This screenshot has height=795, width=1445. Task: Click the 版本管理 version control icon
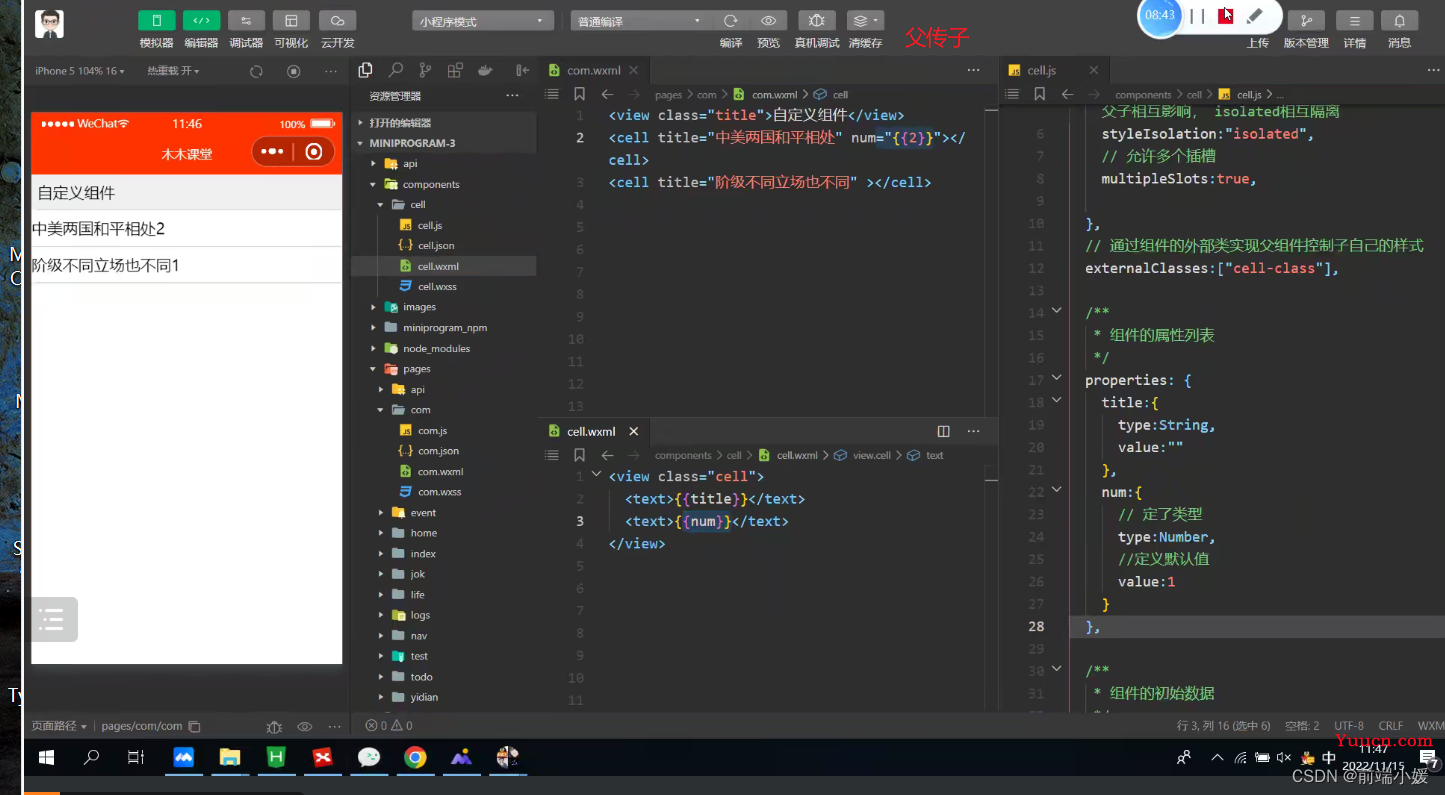pyautogui.click(x=1306, y=21)
